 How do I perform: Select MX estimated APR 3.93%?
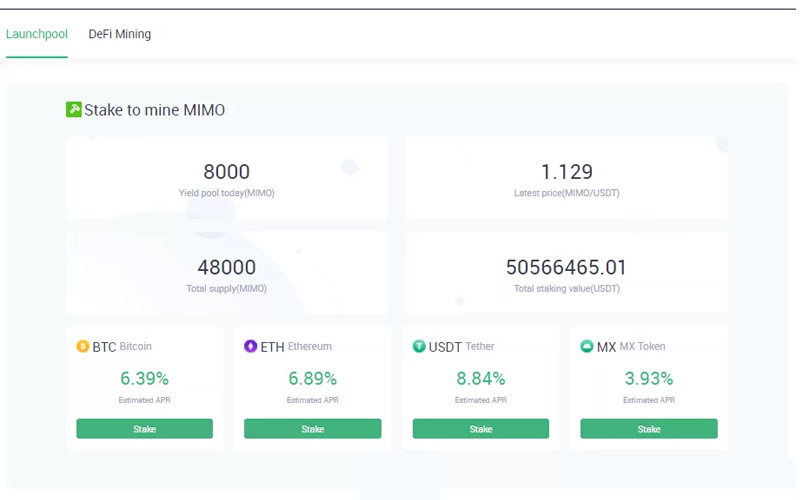649,379
